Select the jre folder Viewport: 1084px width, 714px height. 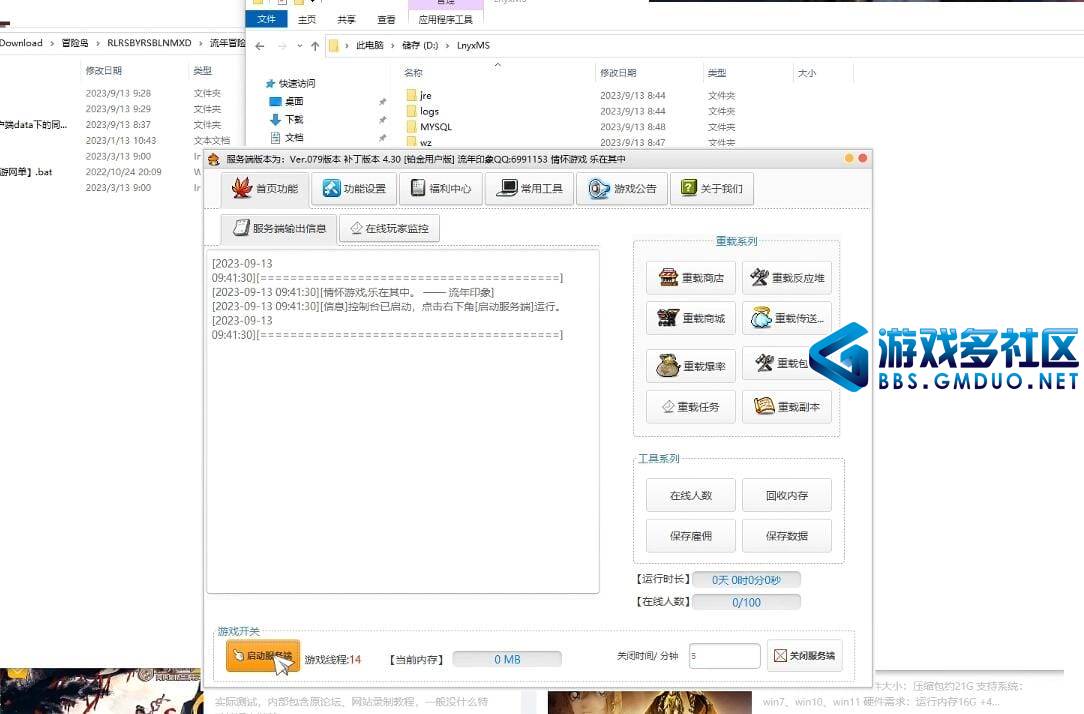click(x=425, y=95)
